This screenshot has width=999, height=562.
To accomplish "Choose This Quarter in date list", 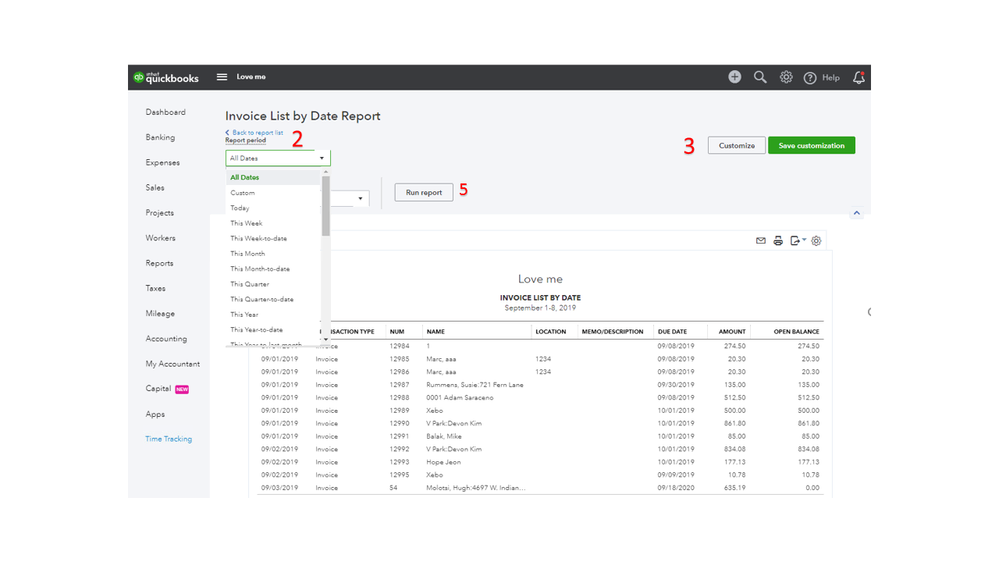I will [249, 284].
